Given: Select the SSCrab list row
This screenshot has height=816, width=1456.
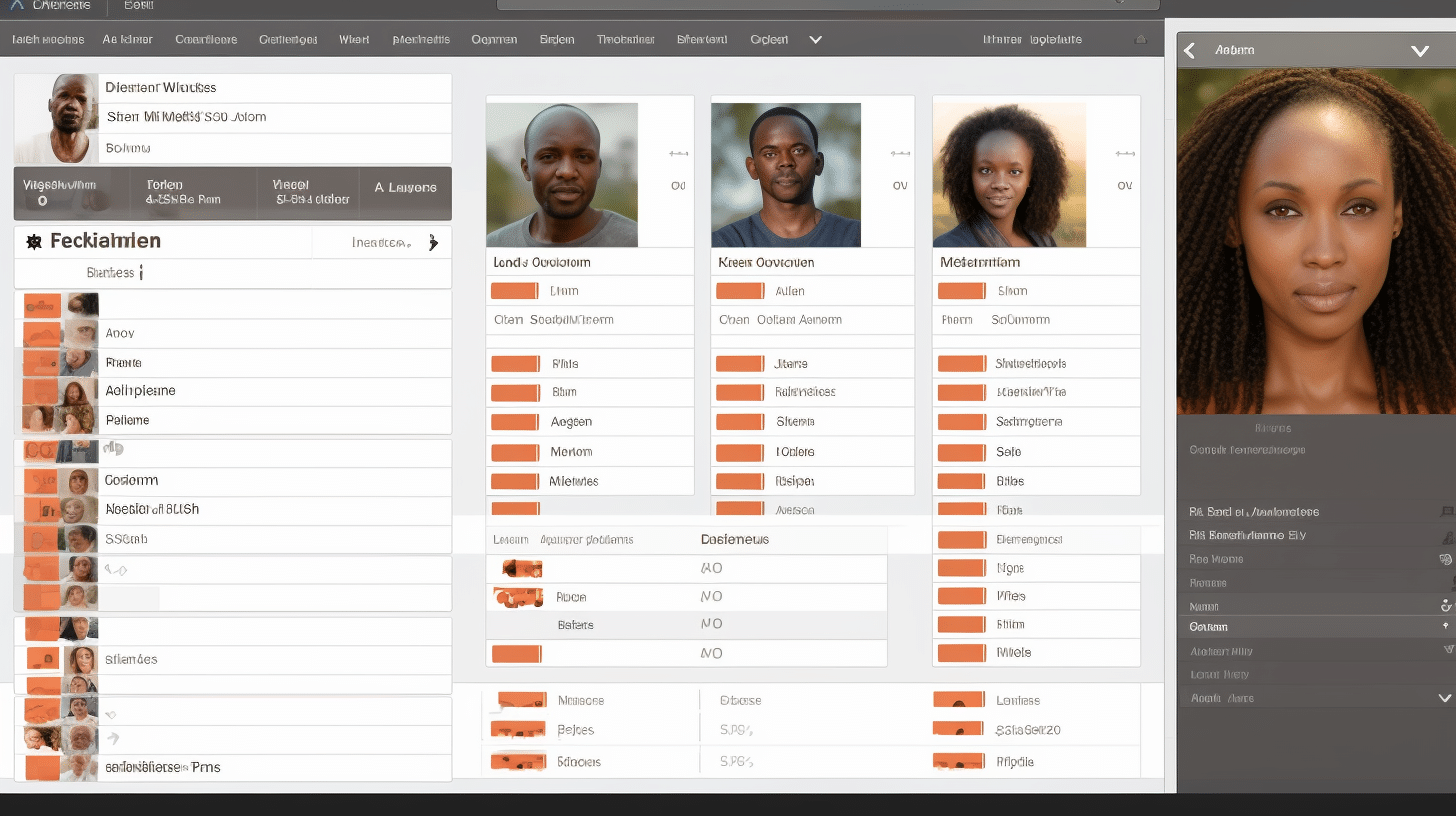Looking at the screenshot, I should pos(233,540).
